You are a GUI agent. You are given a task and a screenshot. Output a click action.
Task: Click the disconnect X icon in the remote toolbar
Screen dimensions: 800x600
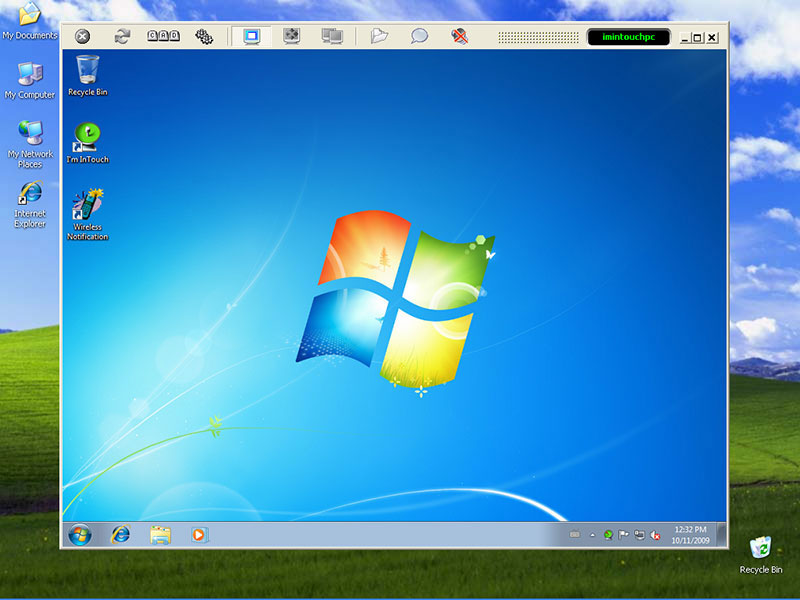[x=82, y=36]
